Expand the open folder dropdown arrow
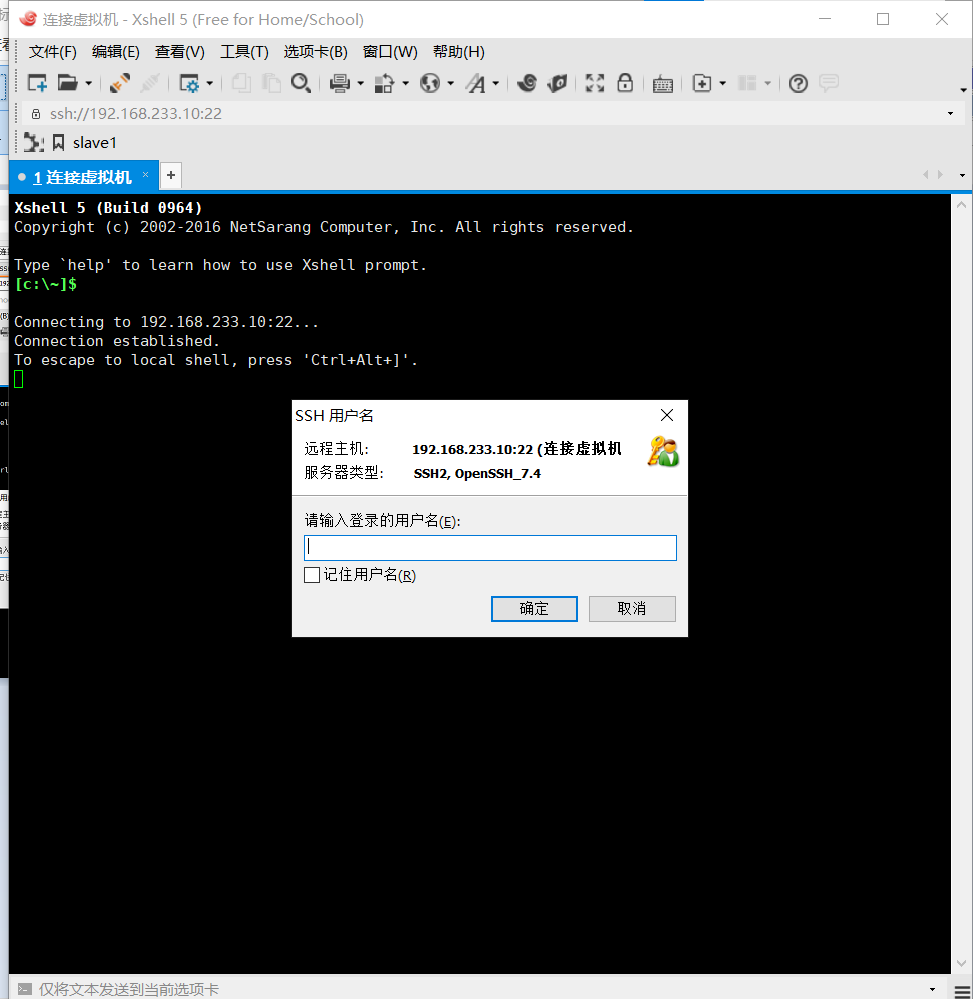973x999 pixels. 89,83
